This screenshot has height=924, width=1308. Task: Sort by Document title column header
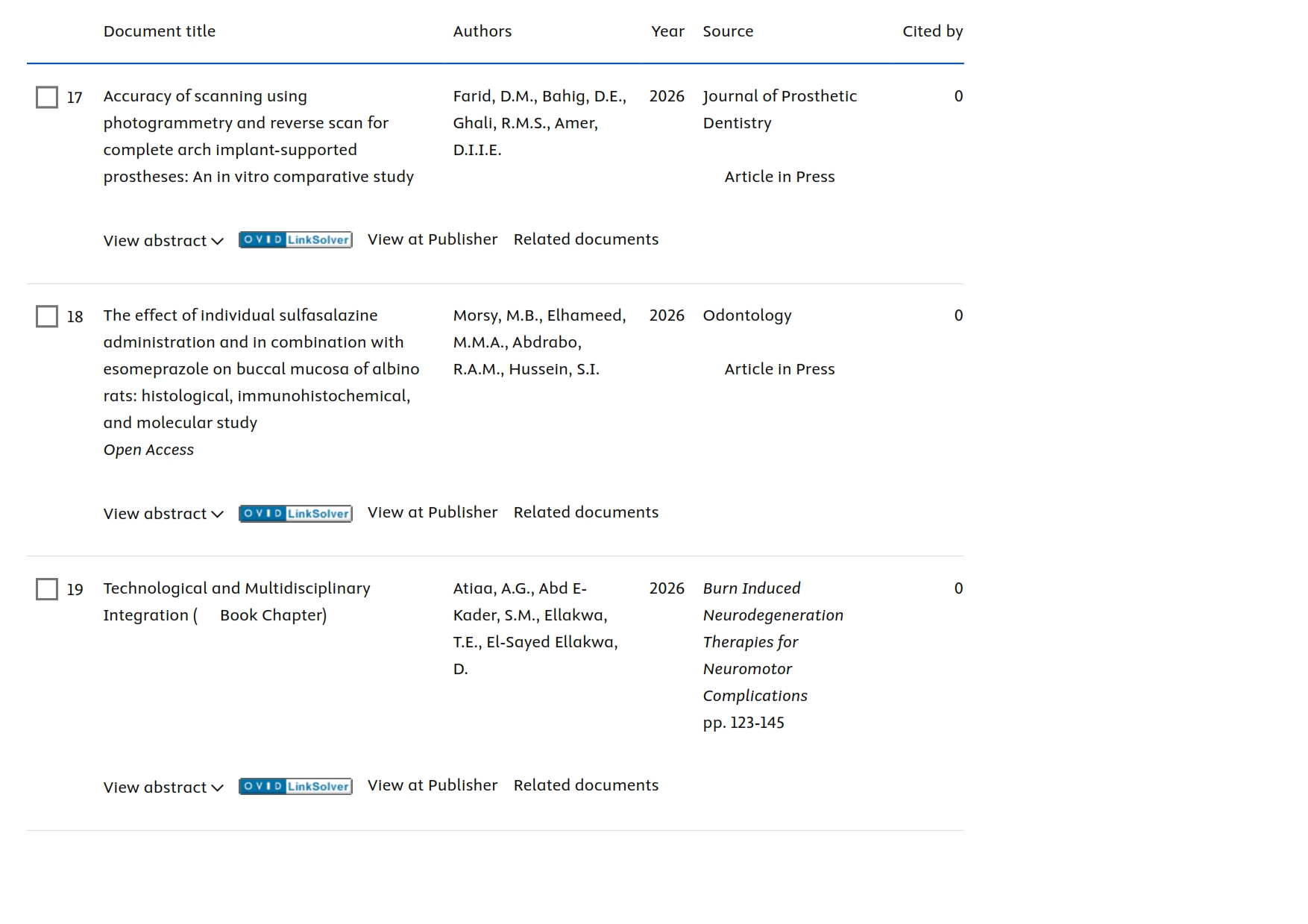[x=159, y=31]
